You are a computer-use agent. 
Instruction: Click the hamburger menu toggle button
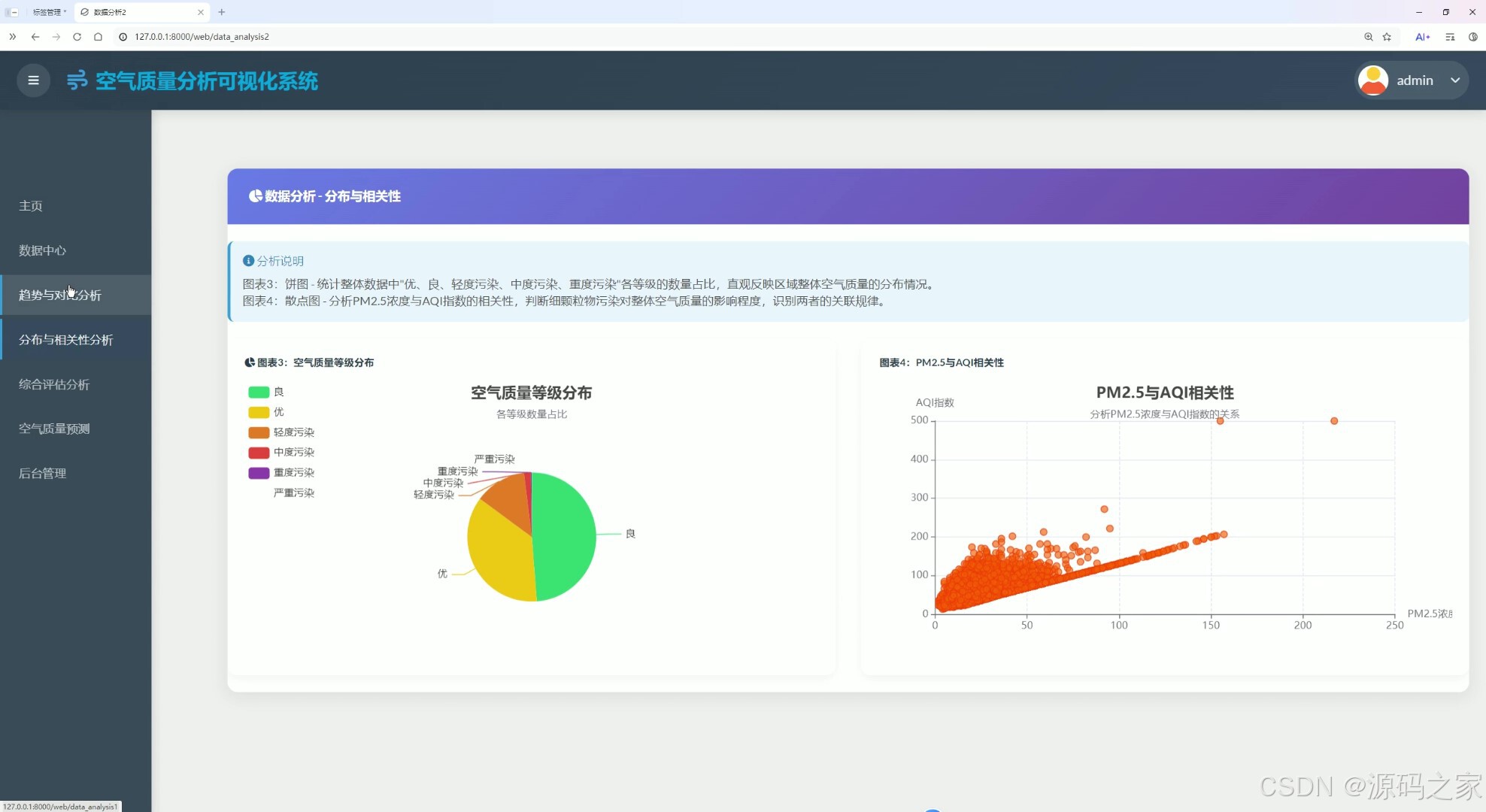[33, 80]
